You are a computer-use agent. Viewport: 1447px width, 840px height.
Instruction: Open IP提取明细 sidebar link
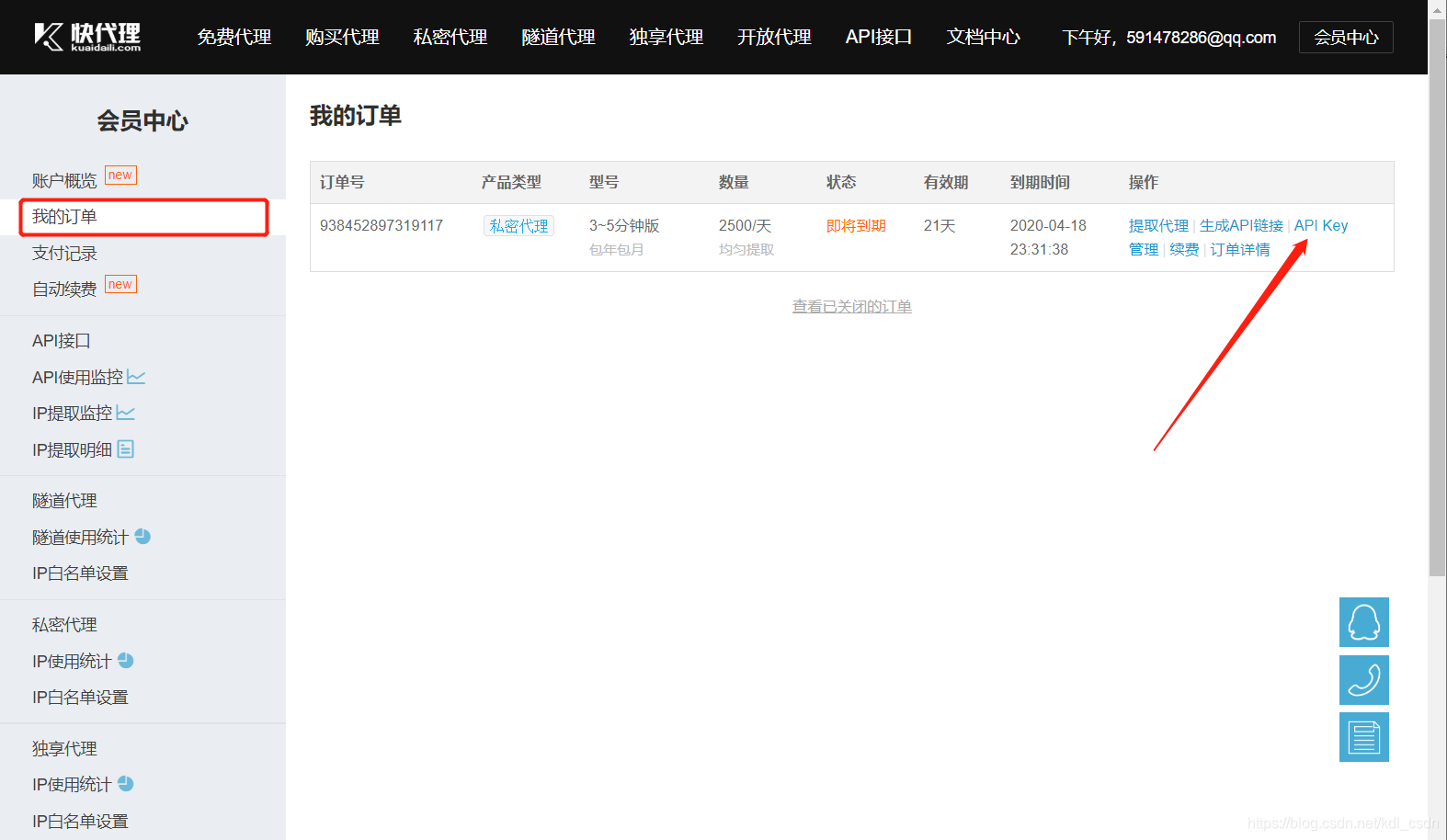[72, 449]
